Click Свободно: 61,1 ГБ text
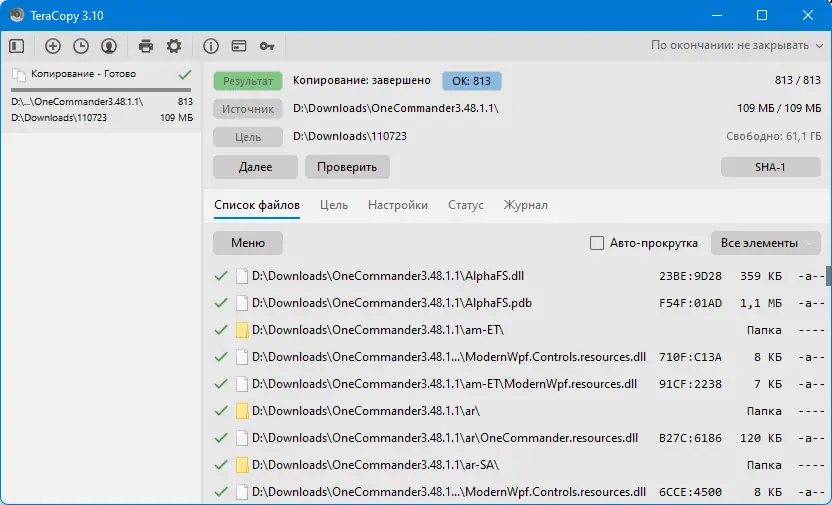The image size is (832, 505). point(773,136)
